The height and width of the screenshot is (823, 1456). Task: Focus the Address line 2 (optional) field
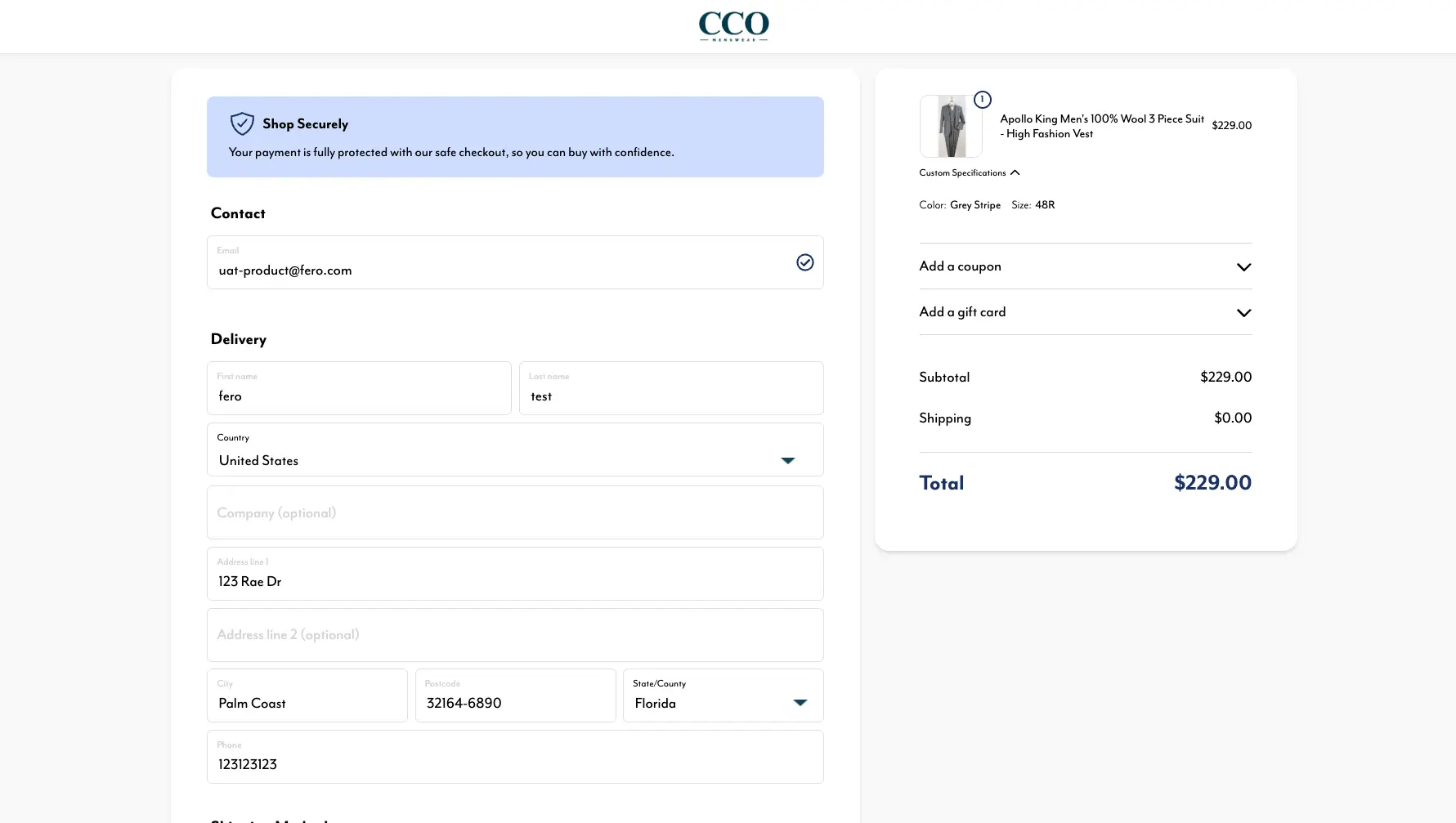coord(514,635)
